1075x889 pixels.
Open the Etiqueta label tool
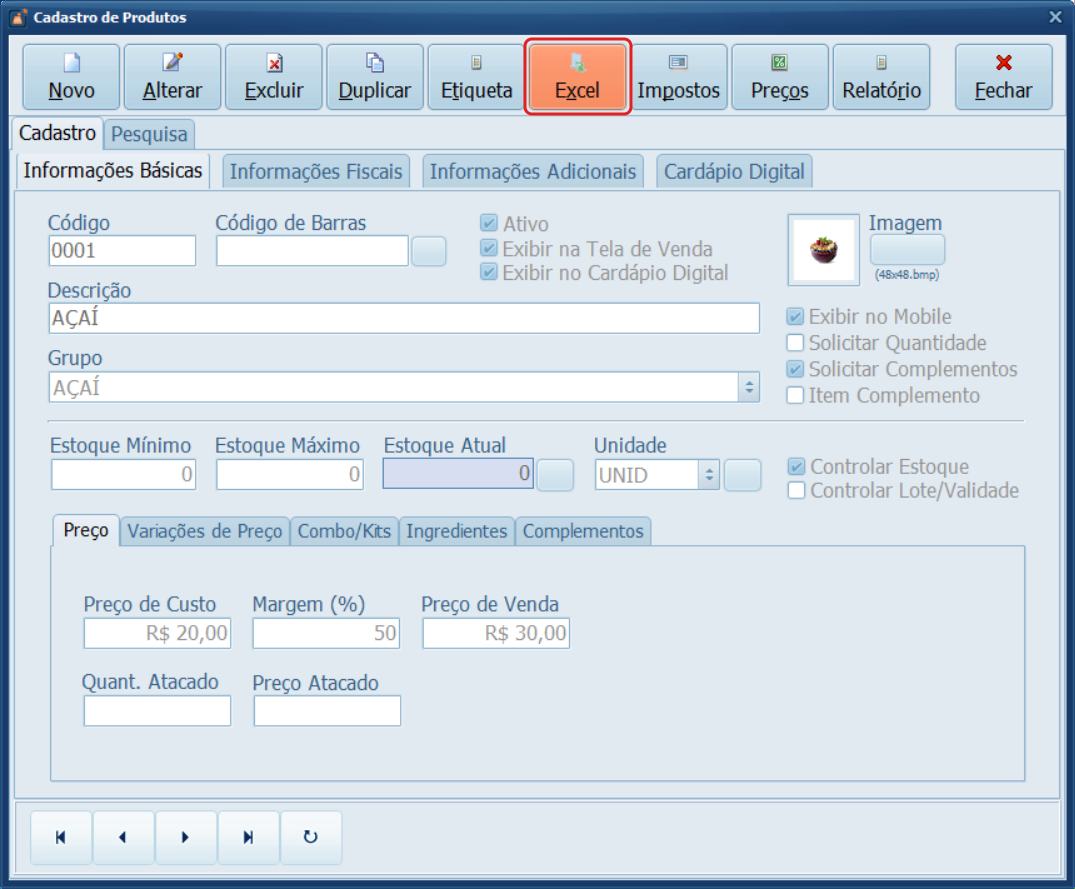476,77
